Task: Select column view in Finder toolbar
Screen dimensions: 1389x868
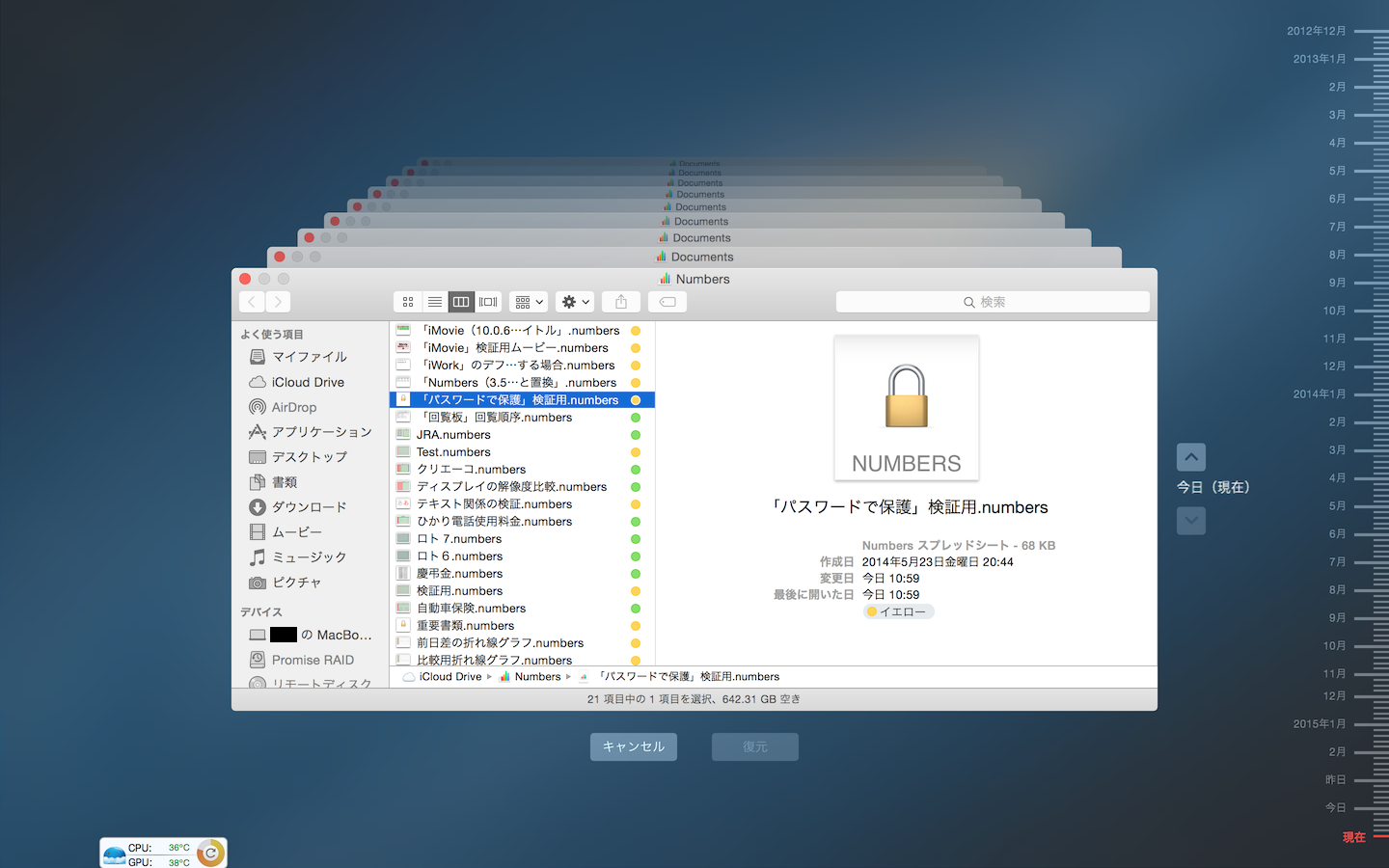Action: (x=461, y=302)
